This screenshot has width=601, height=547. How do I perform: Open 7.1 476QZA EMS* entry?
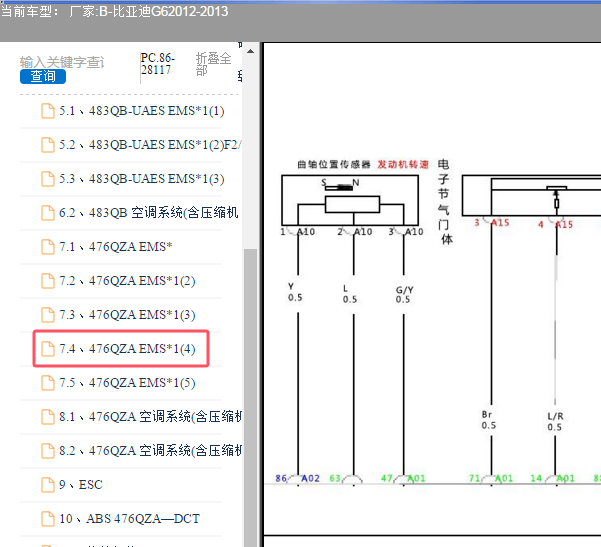tap(116, 247)
